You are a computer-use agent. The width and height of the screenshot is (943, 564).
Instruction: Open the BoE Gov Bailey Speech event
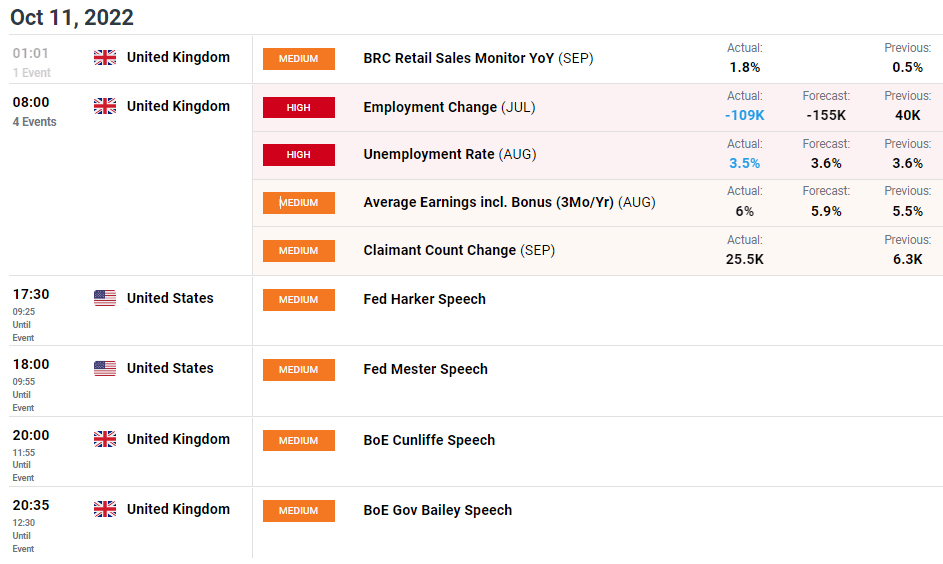click(438, 510)
